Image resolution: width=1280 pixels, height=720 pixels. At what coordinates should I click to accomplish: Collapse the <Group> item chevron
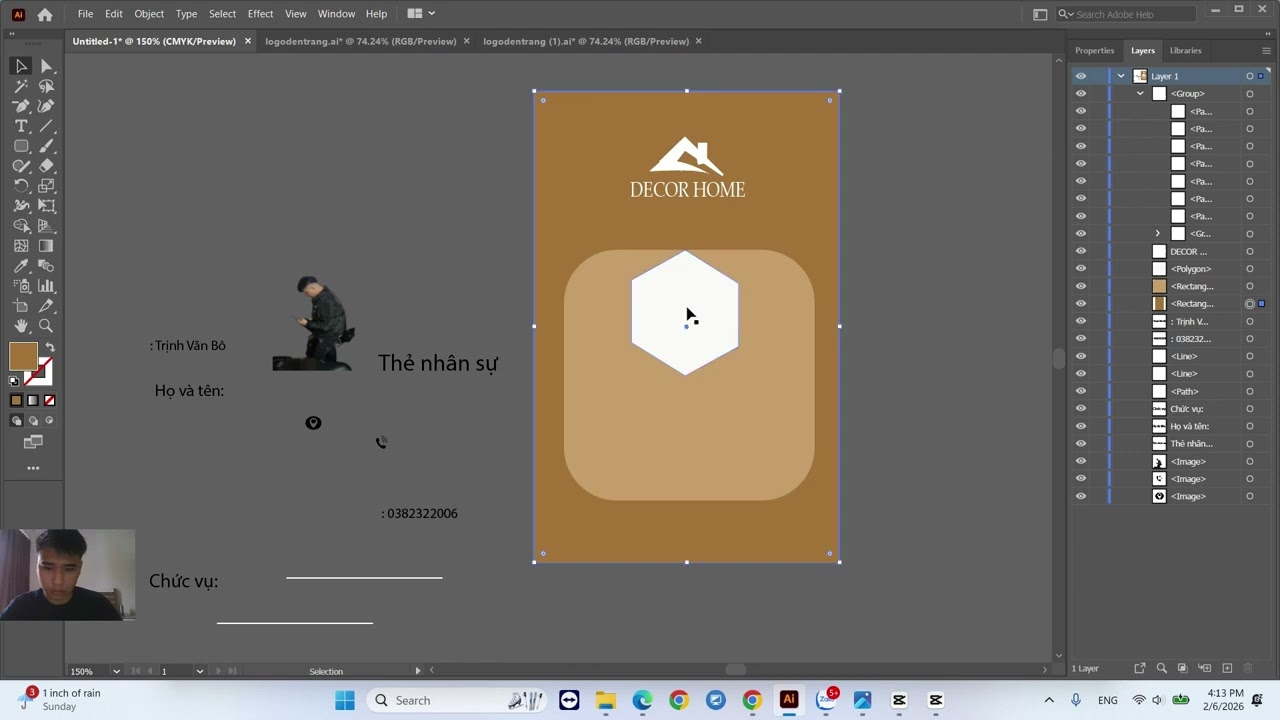click(1140, 94)
